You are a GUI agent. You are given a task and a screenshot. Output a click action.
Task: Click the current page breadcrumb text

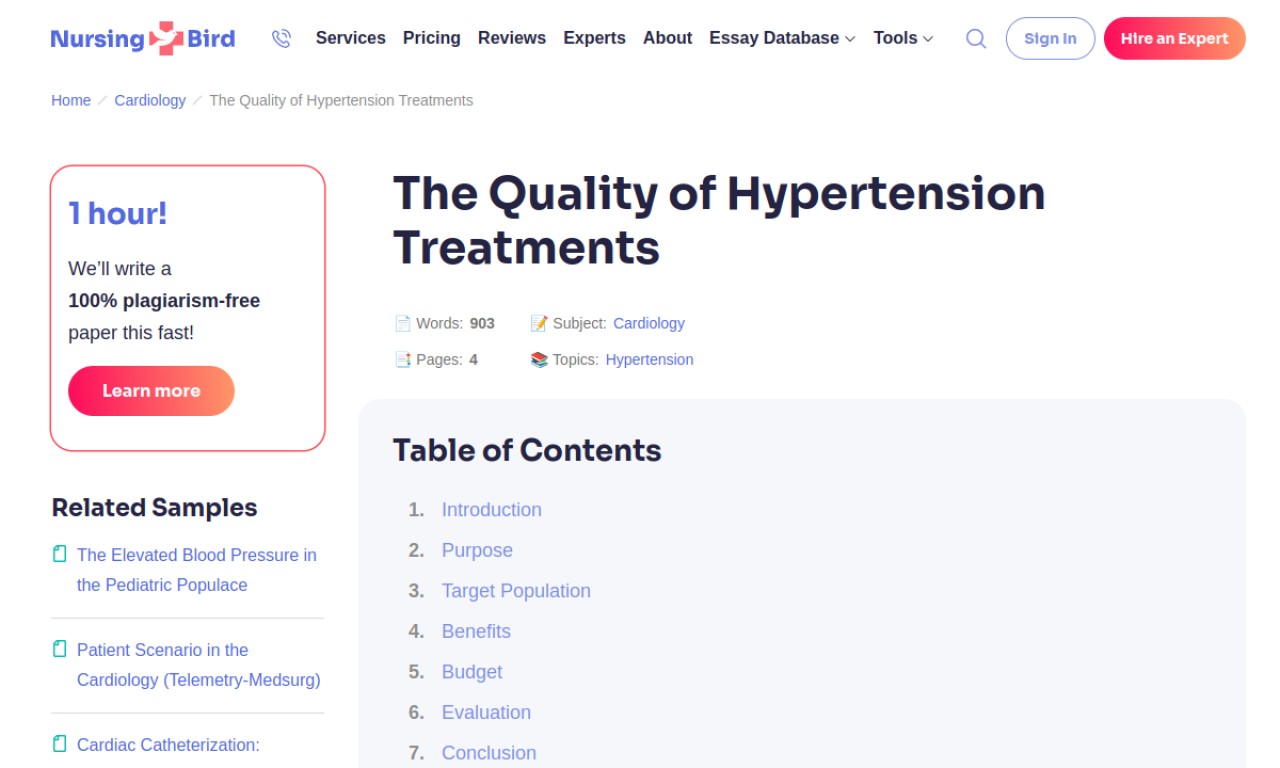click(341, 100)
